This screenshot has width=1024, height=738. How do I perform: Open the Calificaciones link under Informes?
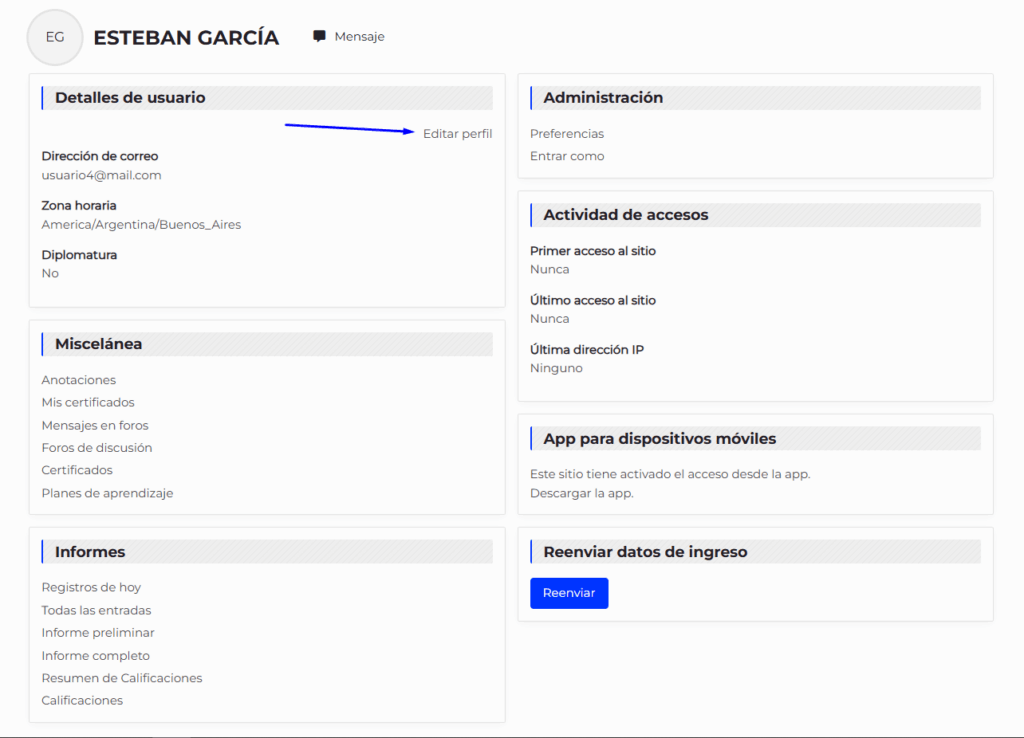(82, 701)
